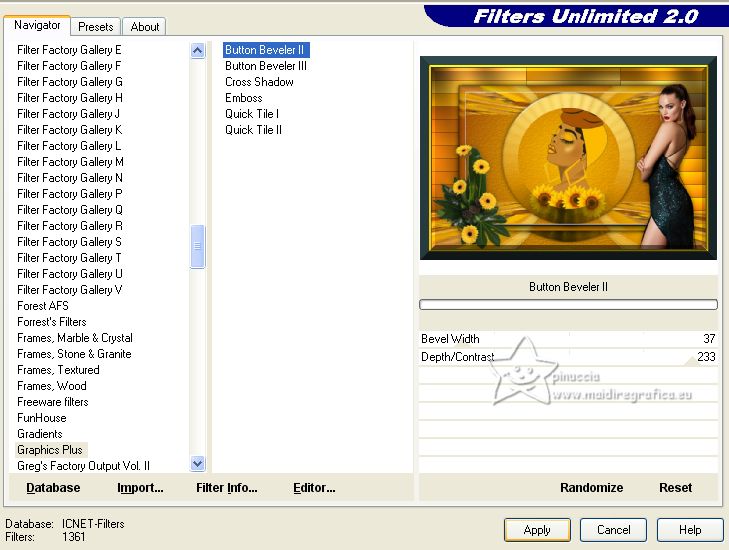Click the category list scrollbar thumb
729x550 pixels.
click(198, 246)
